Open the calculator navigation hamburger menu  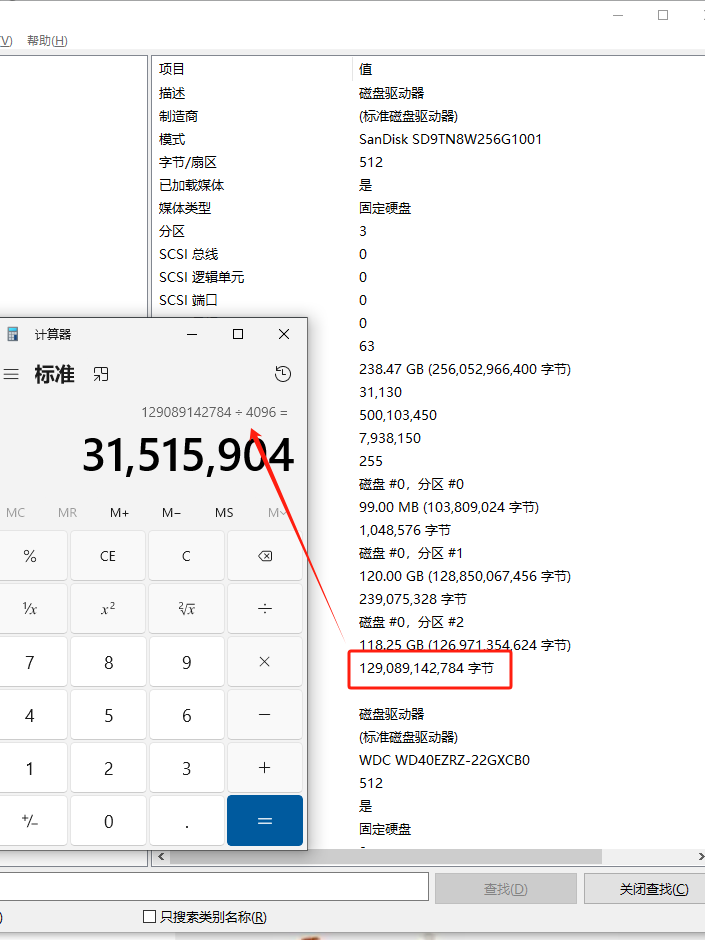[x=11, y=375]
